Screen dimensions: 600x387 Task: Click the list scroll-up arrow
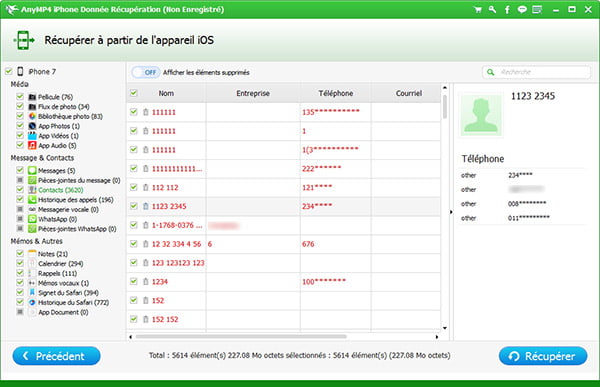click(445, 88)
